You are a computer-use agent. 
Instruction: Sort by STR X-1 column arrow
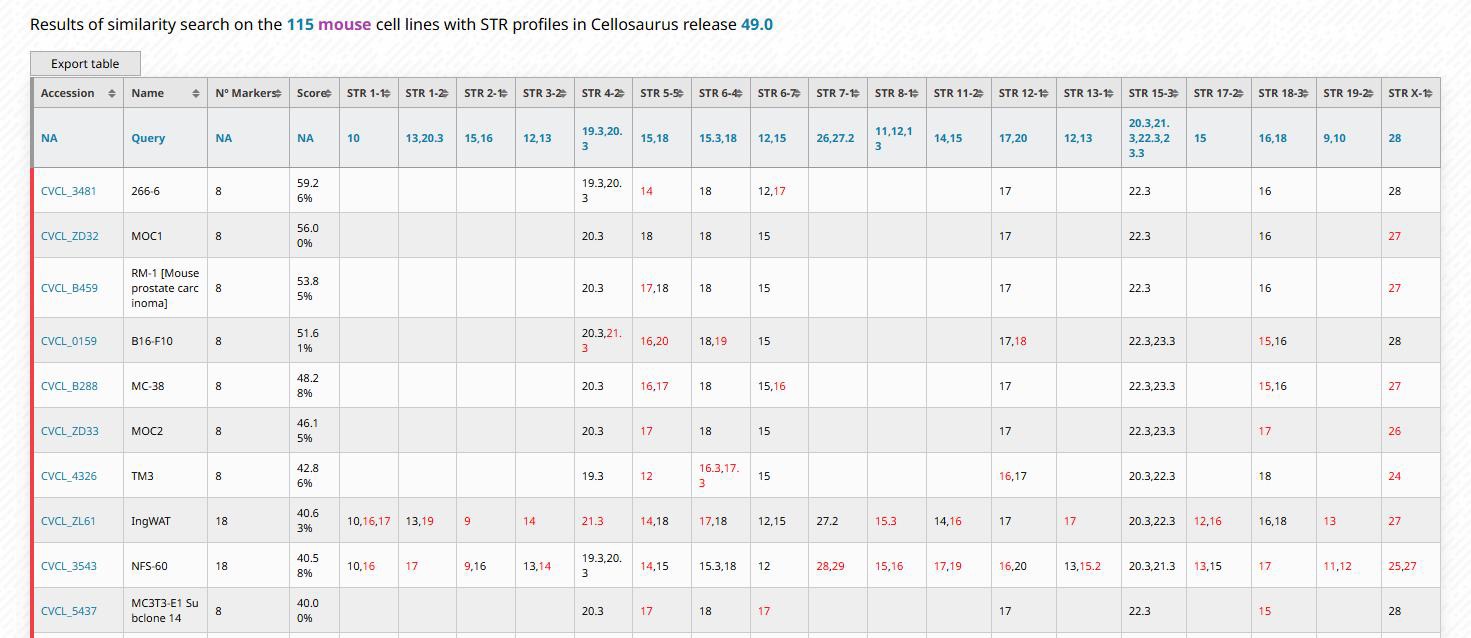click(1429, 93)
